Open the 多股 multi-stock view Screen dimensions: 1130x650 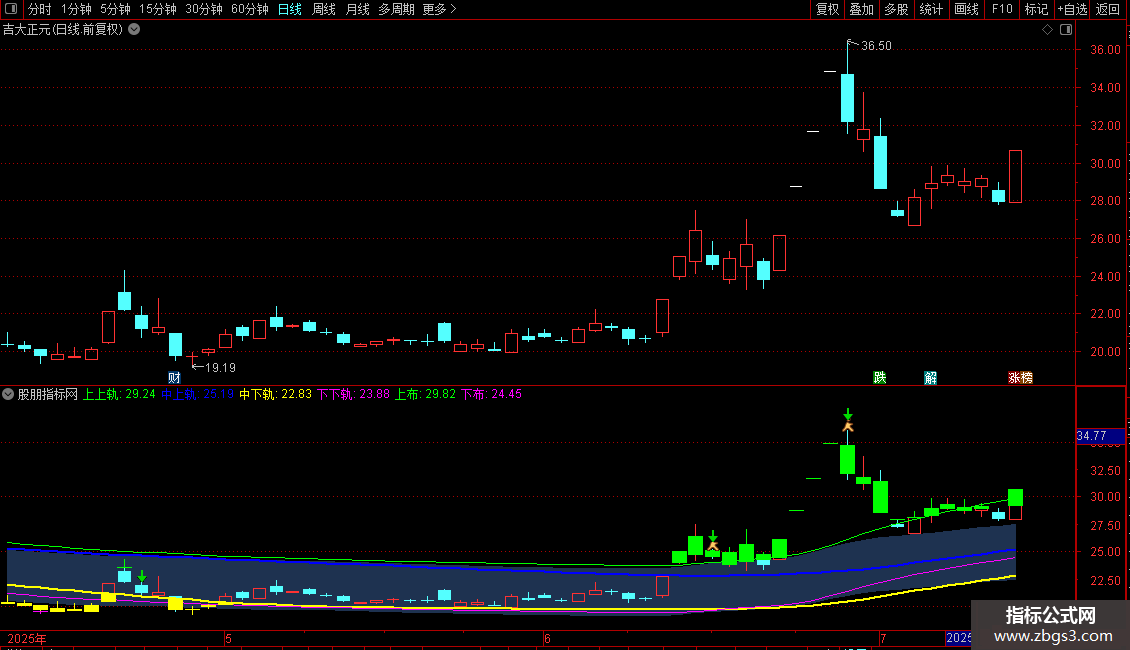896,9
